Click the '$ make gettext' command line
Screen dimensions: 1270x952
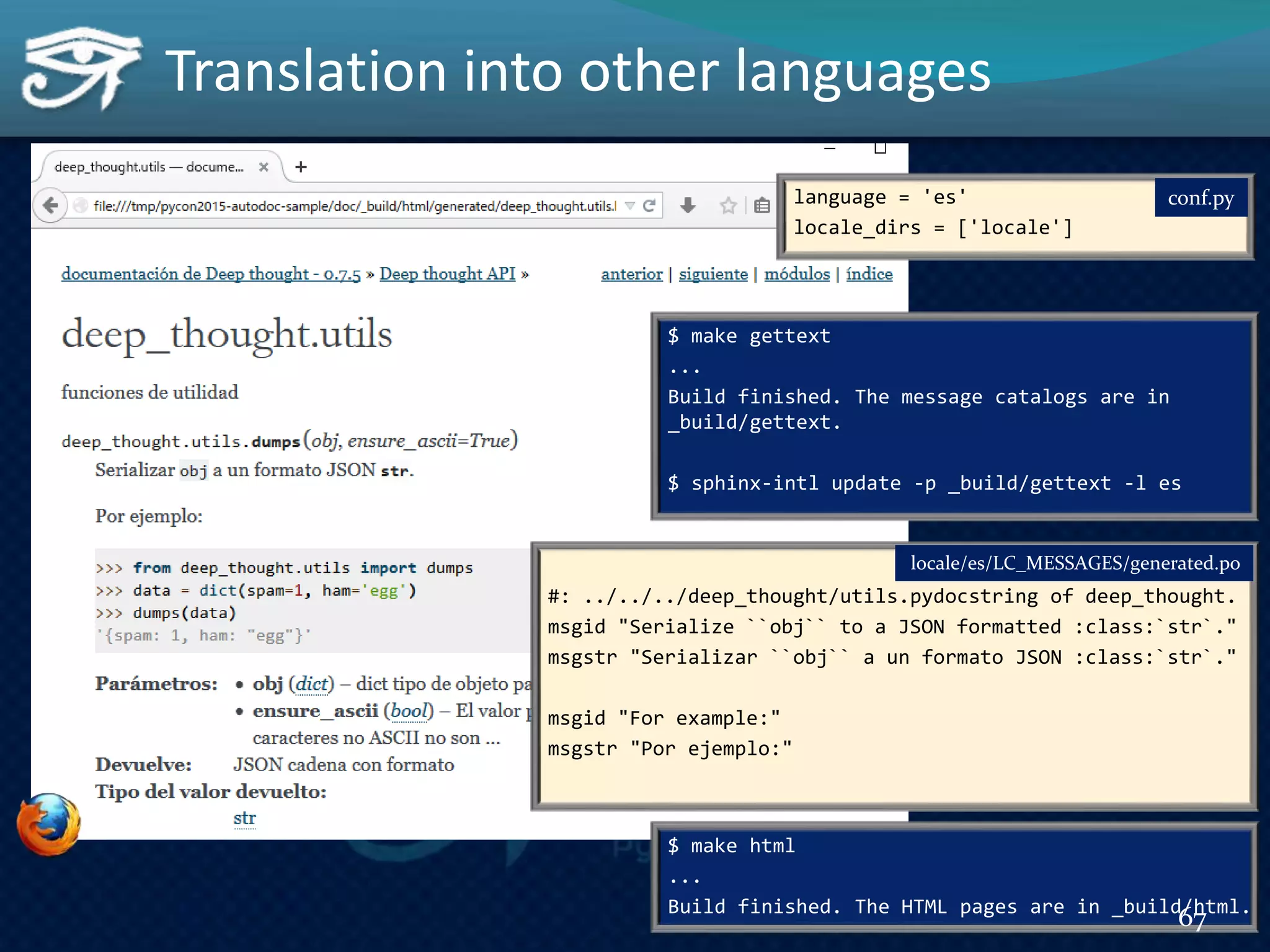pyautogui.click(x=749, y=336)
